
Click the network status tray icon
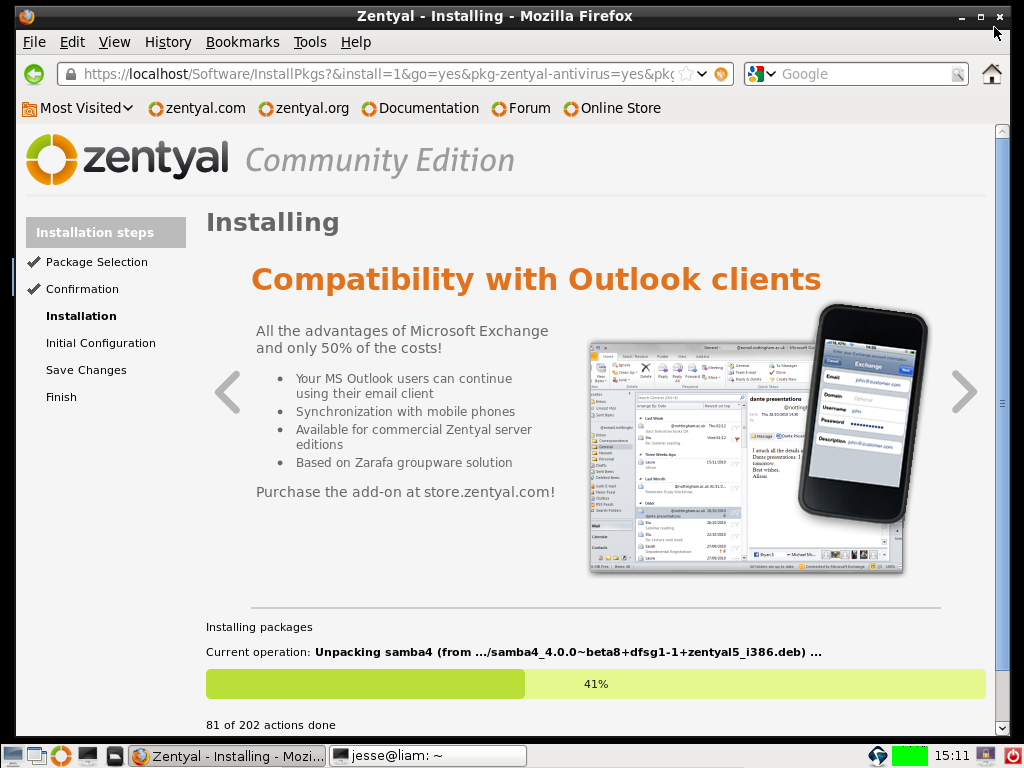878,756
